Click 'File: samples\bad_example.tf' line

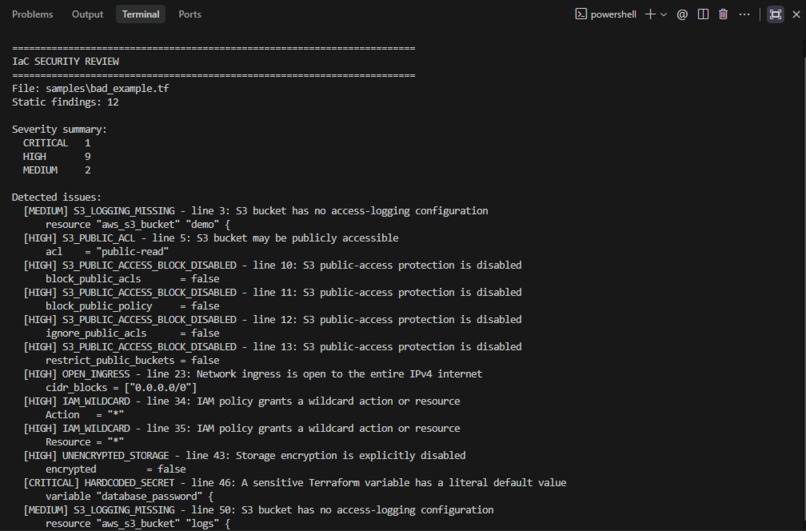90,88
